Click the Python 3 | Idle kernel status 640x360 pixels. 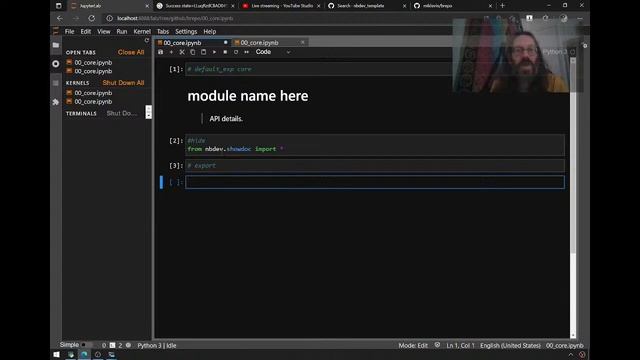(157, 346)
